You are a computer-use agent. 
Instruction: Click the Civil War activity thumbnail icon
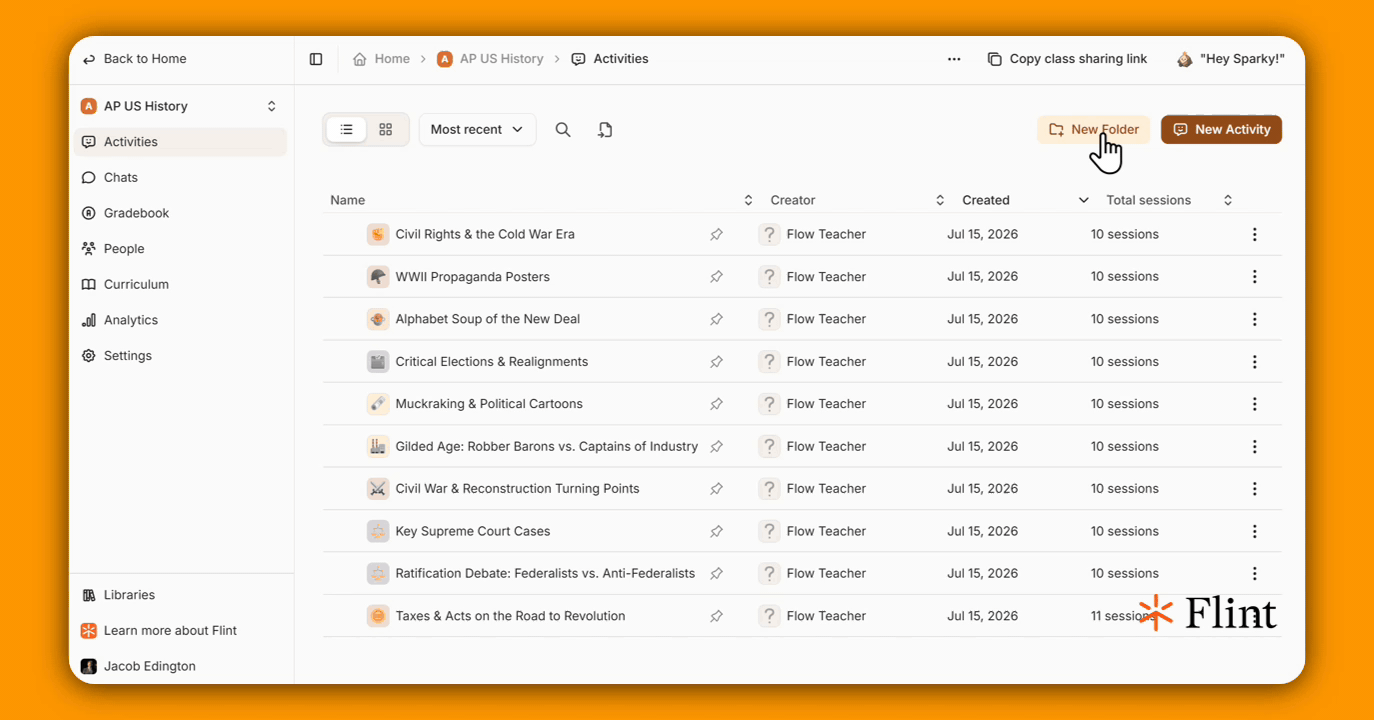coord(377,489)
